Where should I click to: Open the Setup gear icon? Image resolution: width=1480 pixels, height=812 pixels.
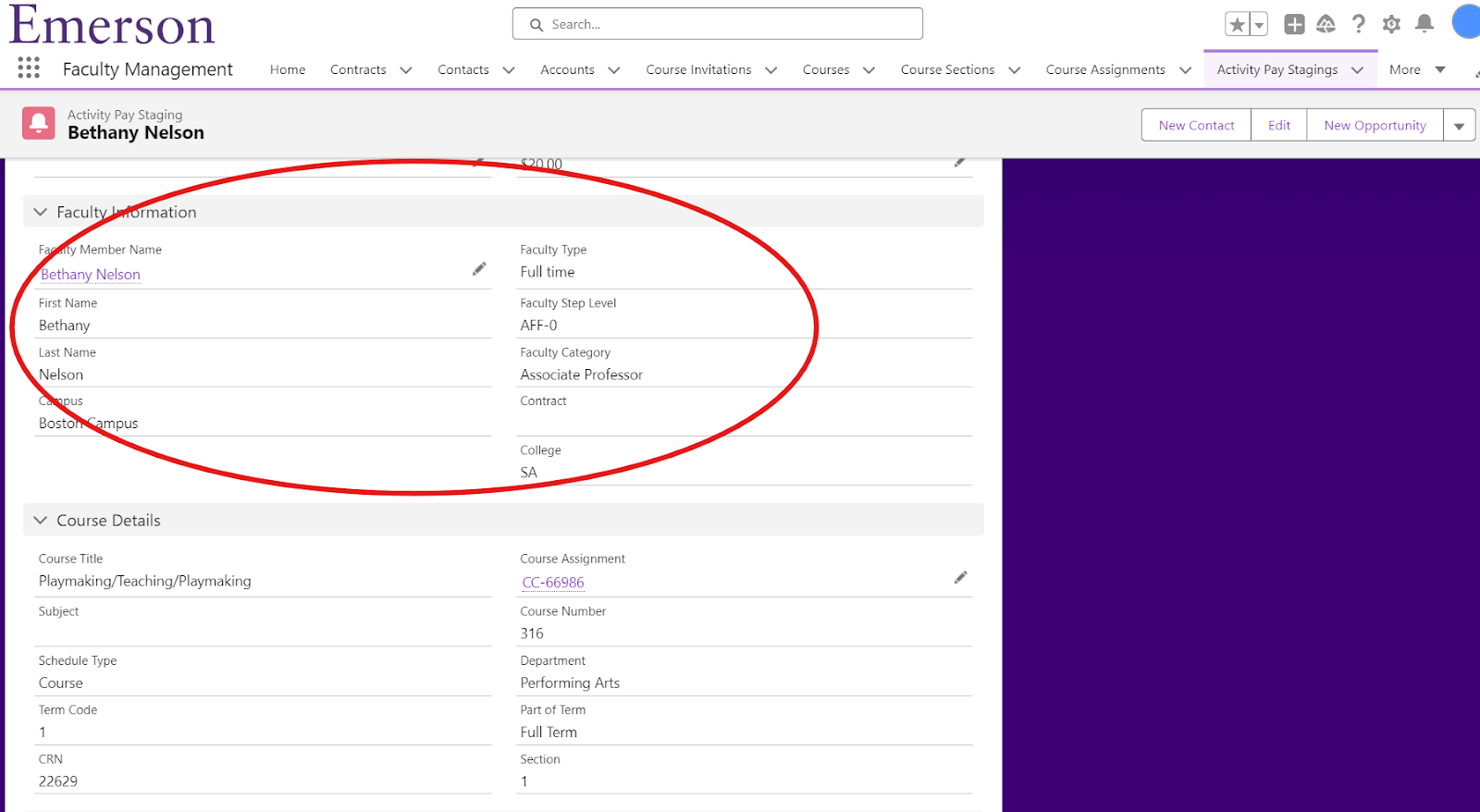pyautogui.click(x=1391, y=24)
